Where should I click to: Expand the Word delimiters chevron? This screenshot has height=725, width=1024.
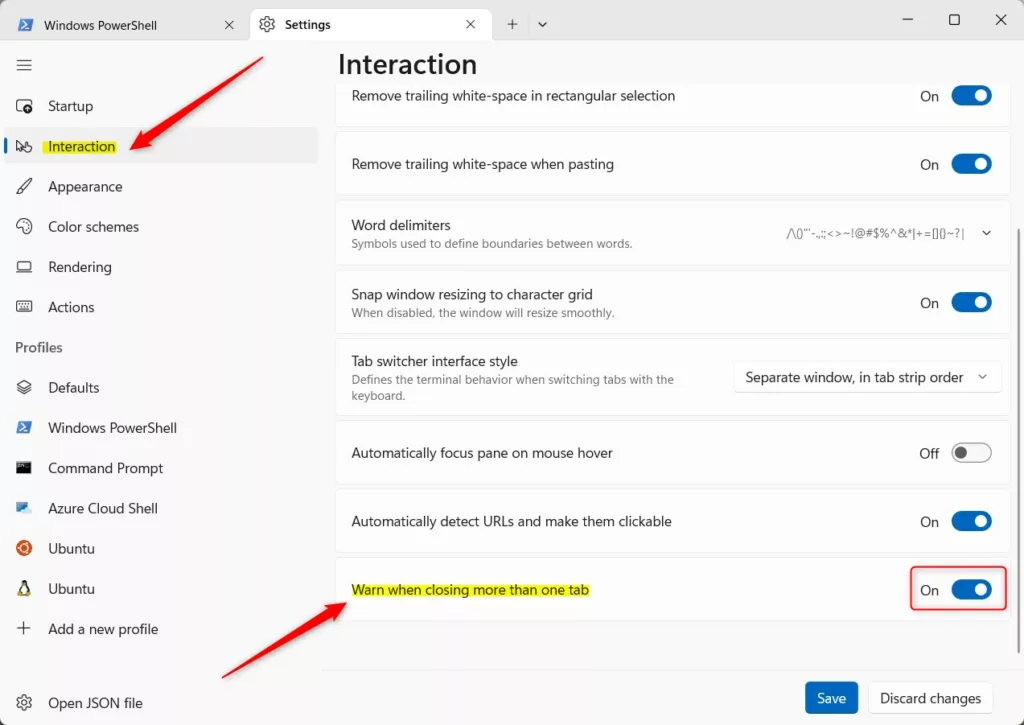pyautogui.click(x=986, y=233)
